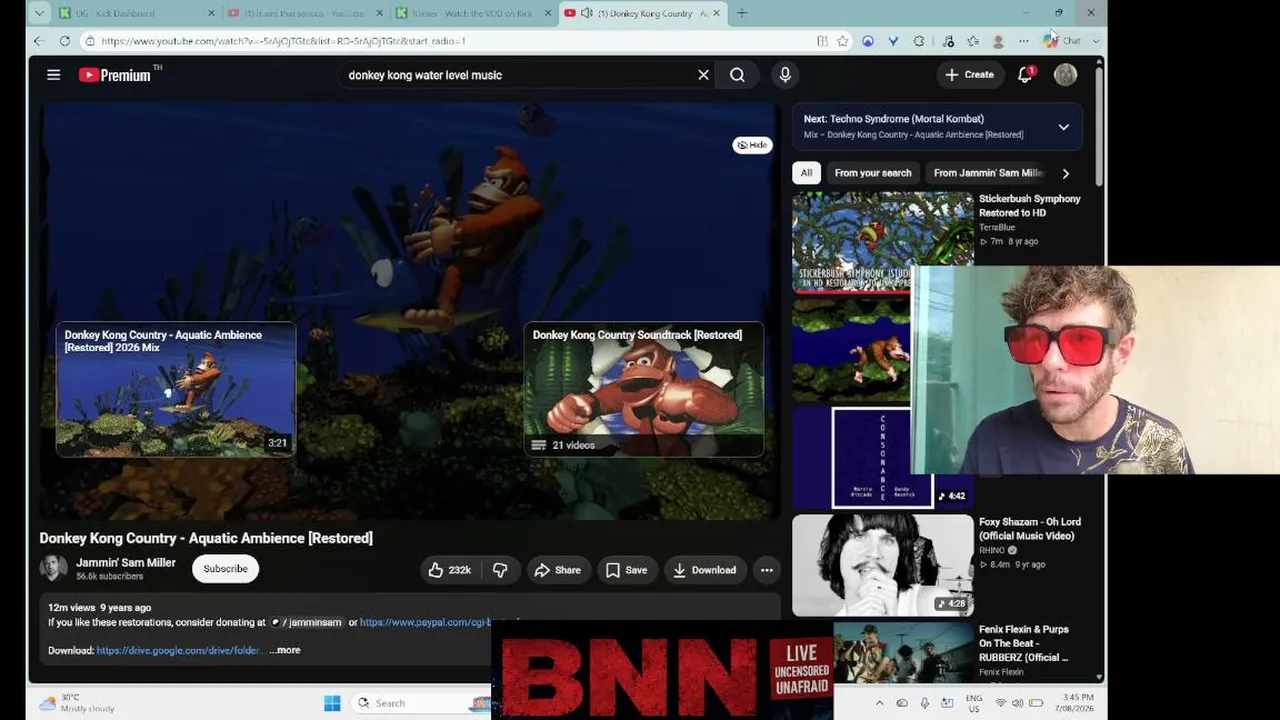Open the ENG US language indicator
Screen dimensions: 1280x720
click(974, 703)
